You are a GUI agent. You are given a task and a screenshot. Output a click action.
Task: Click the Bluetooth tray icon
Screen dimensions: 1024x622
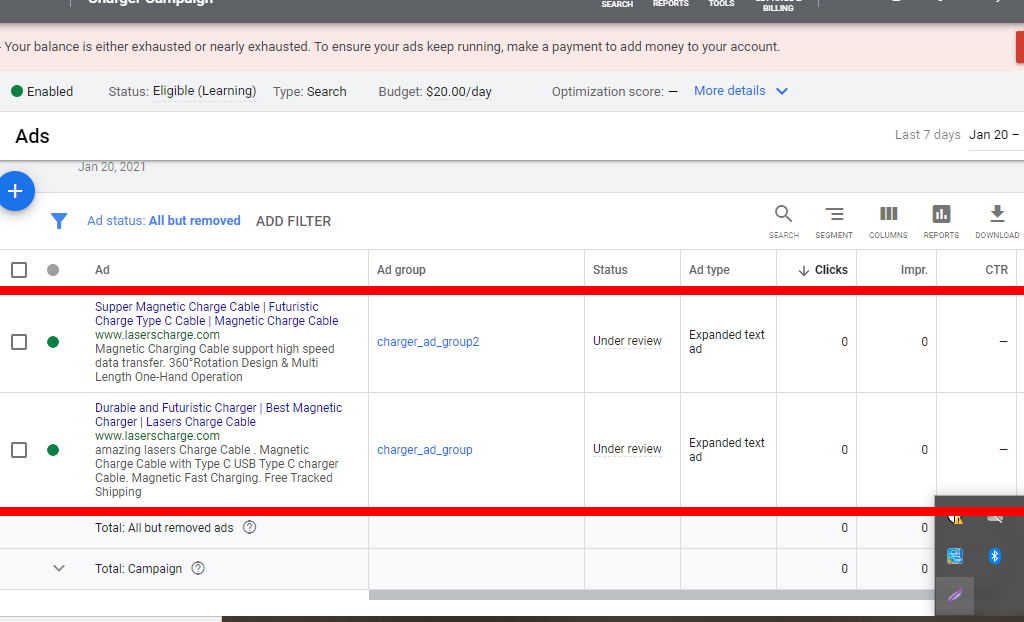(994, 556)
